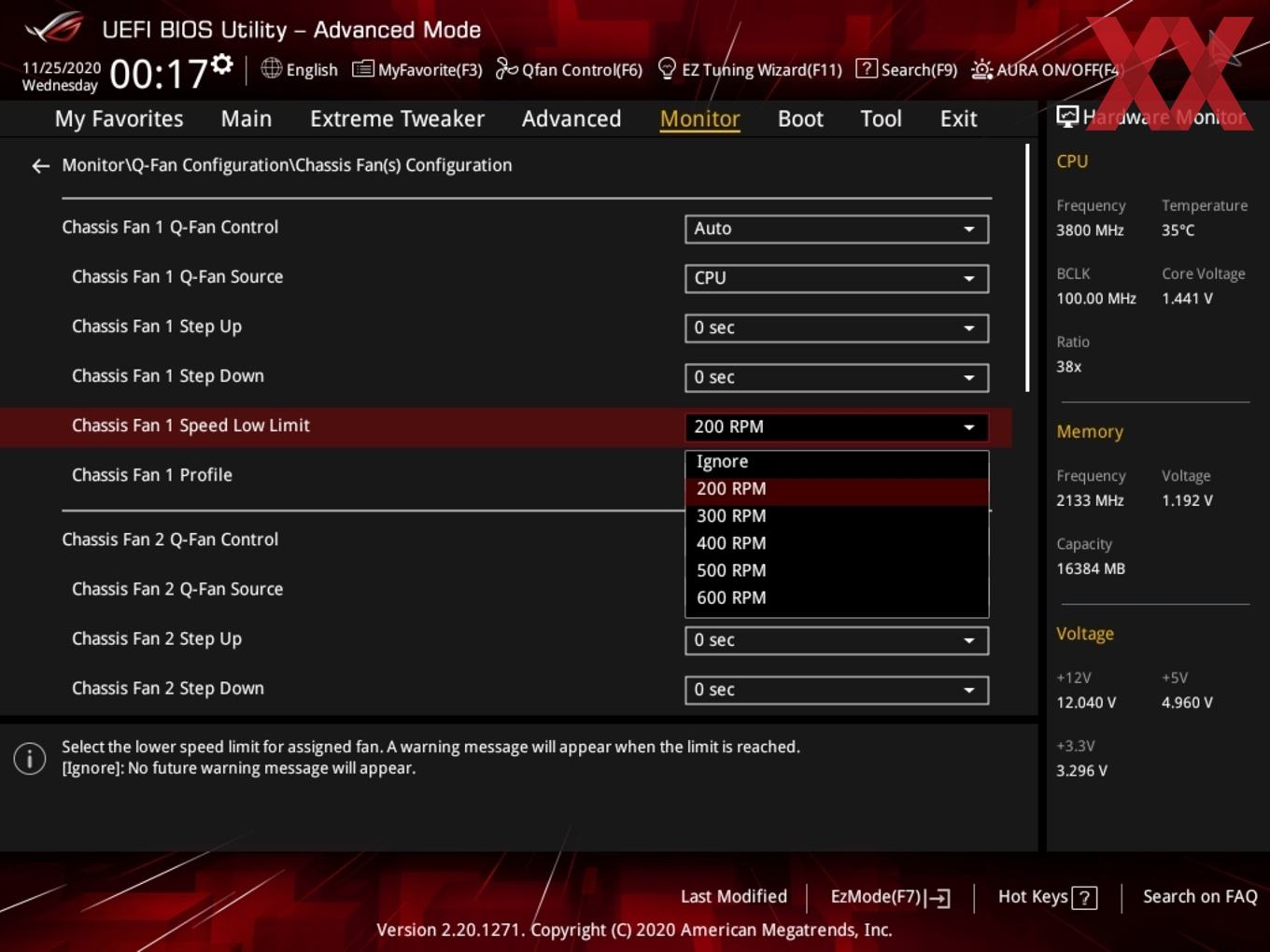
Task: Click the EzMode exit arrow icon
Action: coord(938,898)
